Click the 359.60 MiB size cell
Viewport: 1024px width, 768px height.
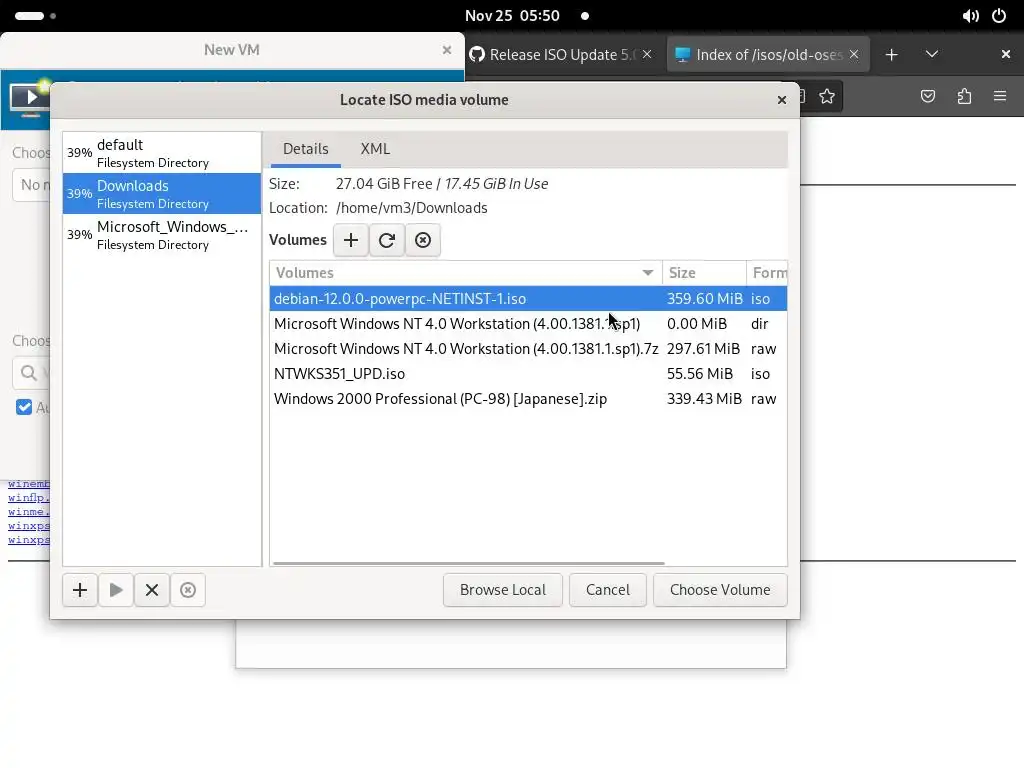click(705, 299)
